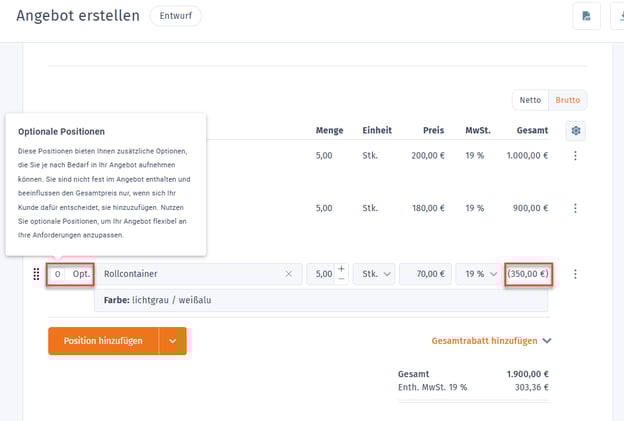Toggle the Opt. optional position marker
This screenshot has height=421, width=624.
coord(81,274)
